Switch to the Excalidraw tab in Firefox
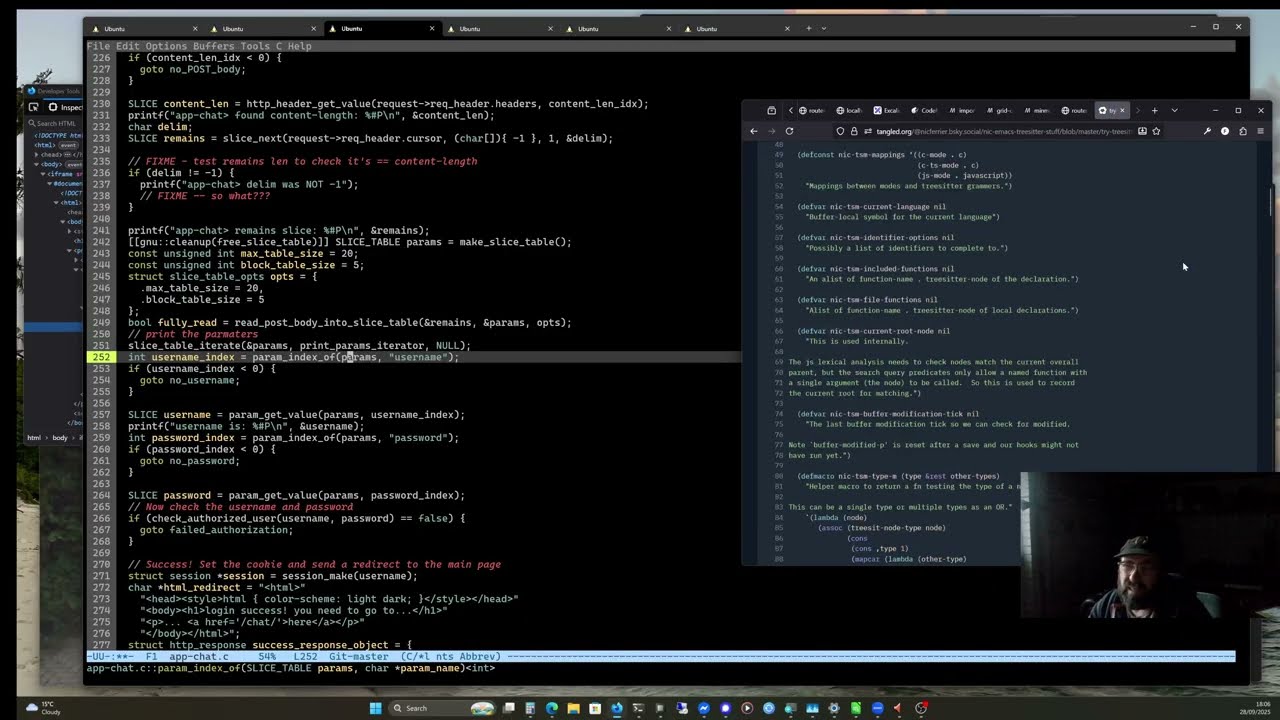This screenshot has height=720, width=1280. click(x=887, y=110)
